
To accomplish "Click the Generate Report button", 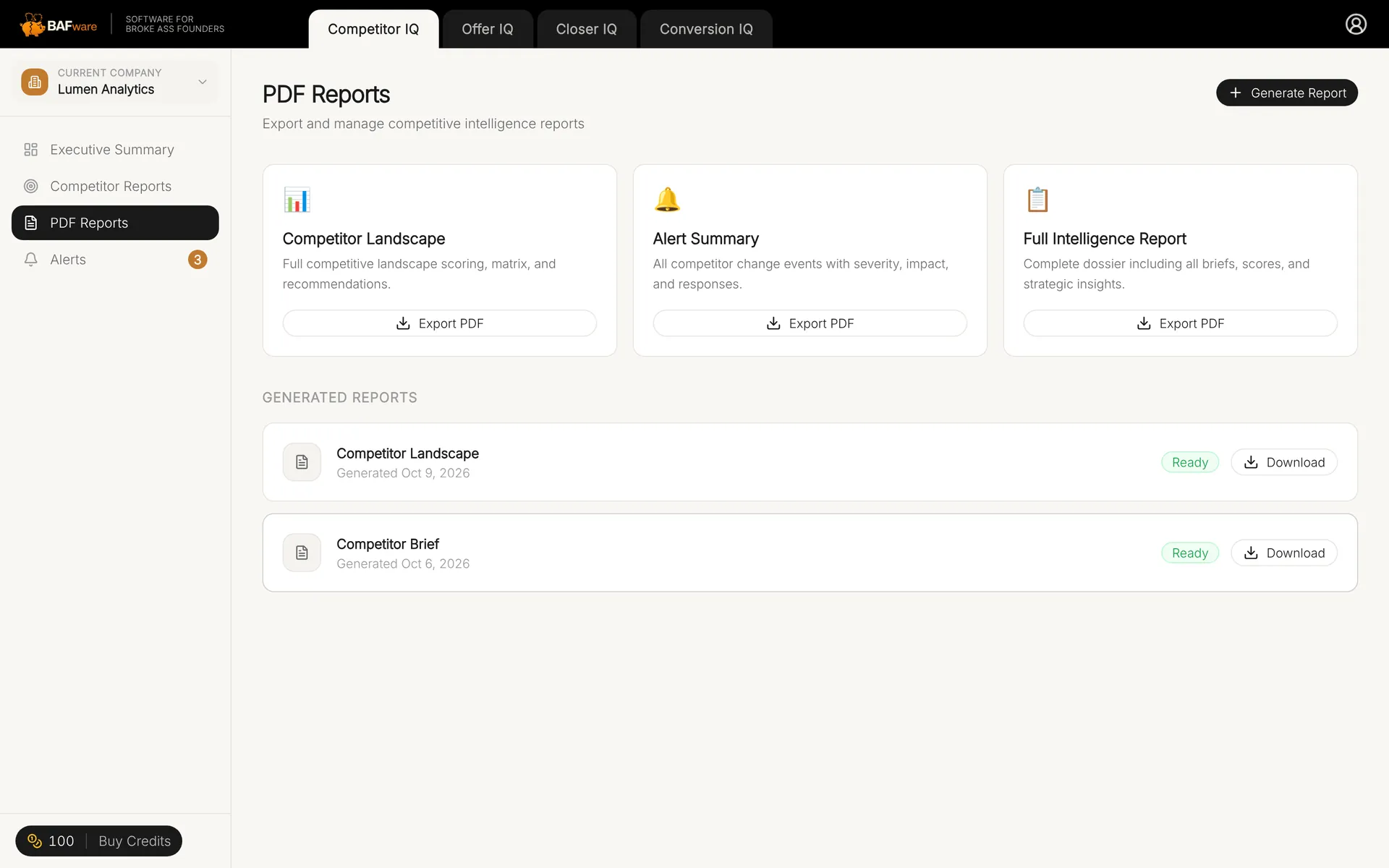I will click(x=1286, y=93).
